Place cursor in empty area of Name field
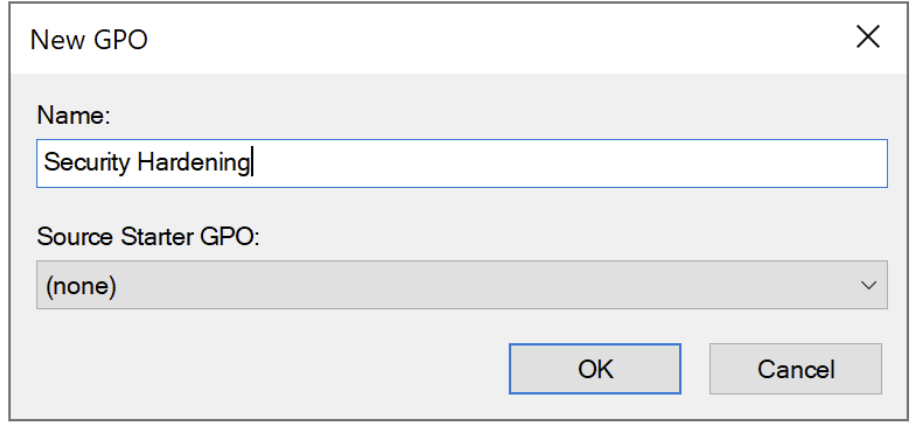Screen dimensions: 920x430 click(x=600, y=163)
